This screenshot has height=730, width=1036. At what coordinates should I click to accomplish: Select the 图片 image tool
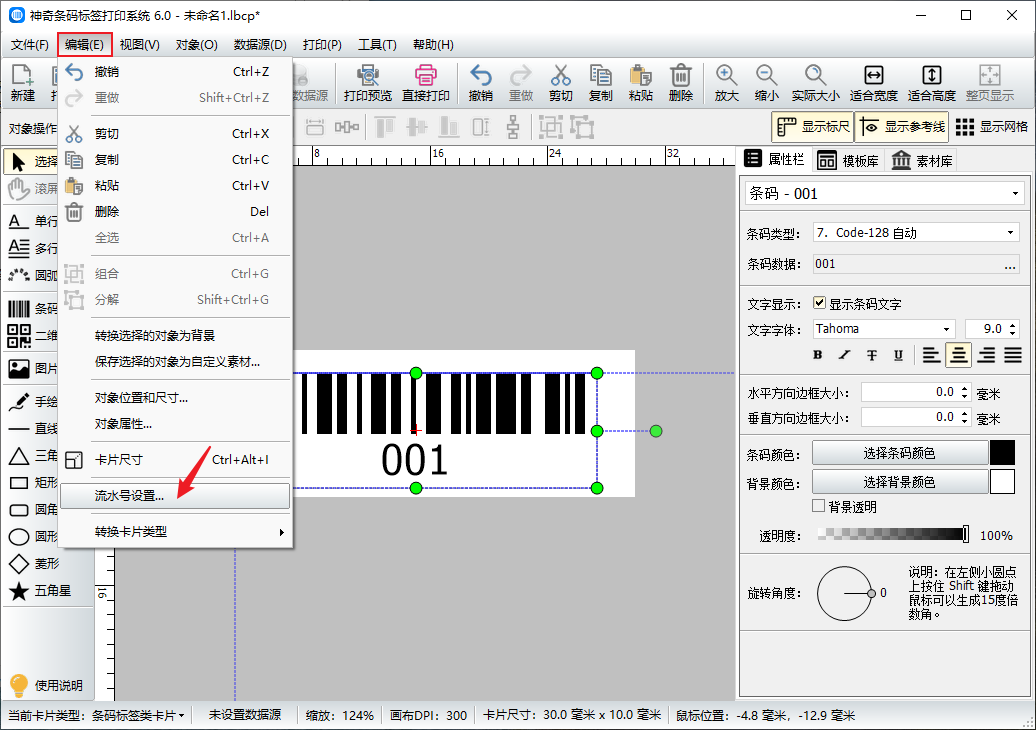click(32, 368)
